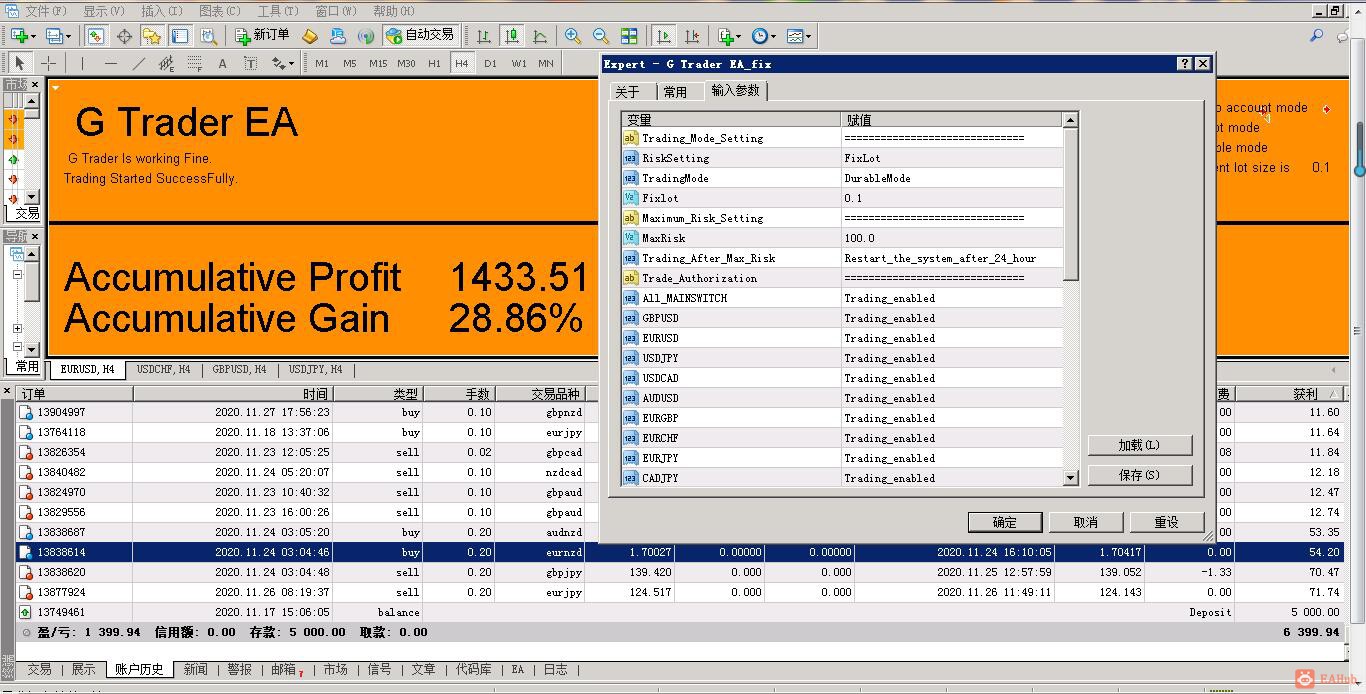Toggle the chart shift icon
The height and width of the screenshot is (694, 1366).
pos(691,36)
